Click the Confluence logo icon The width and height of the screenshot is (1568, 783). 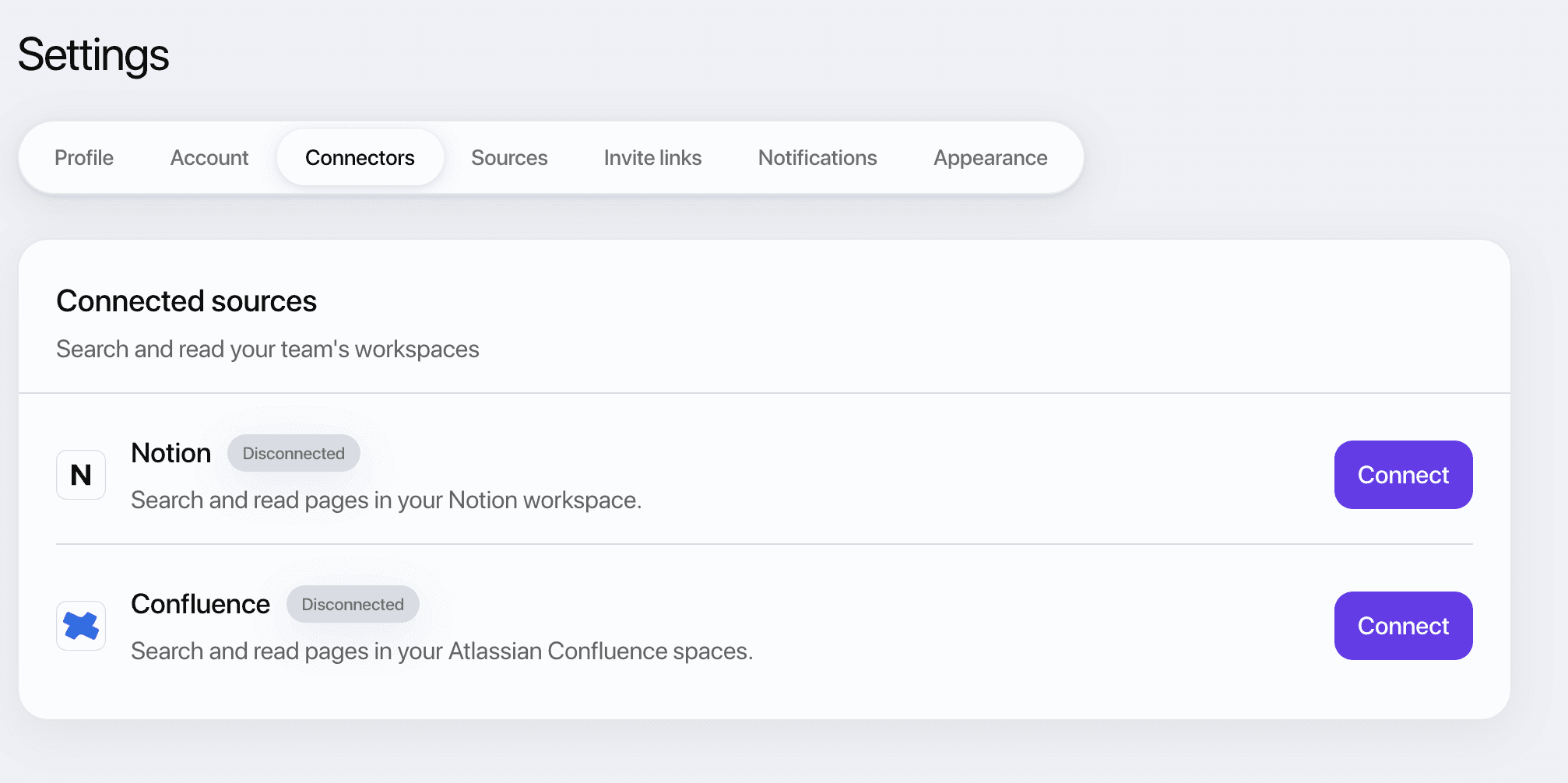pyautogui.click(x=81, y=626)
